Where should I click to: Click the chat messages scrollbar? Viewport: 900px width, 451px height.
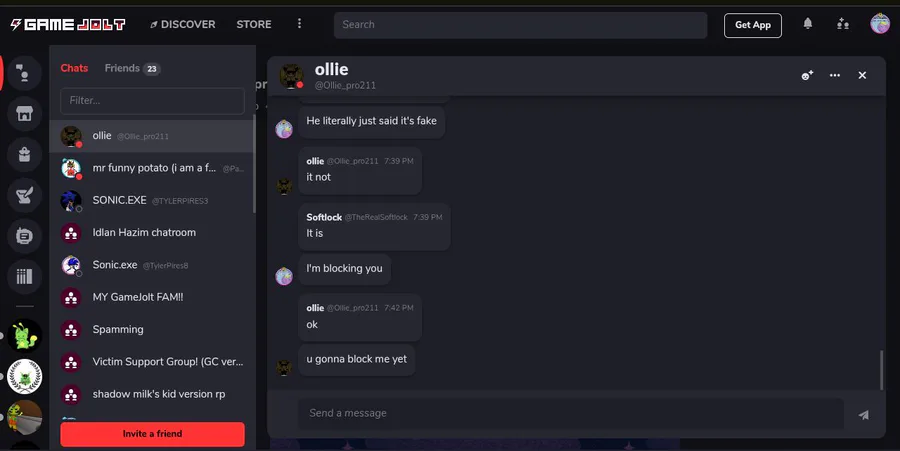coord(881,370)
